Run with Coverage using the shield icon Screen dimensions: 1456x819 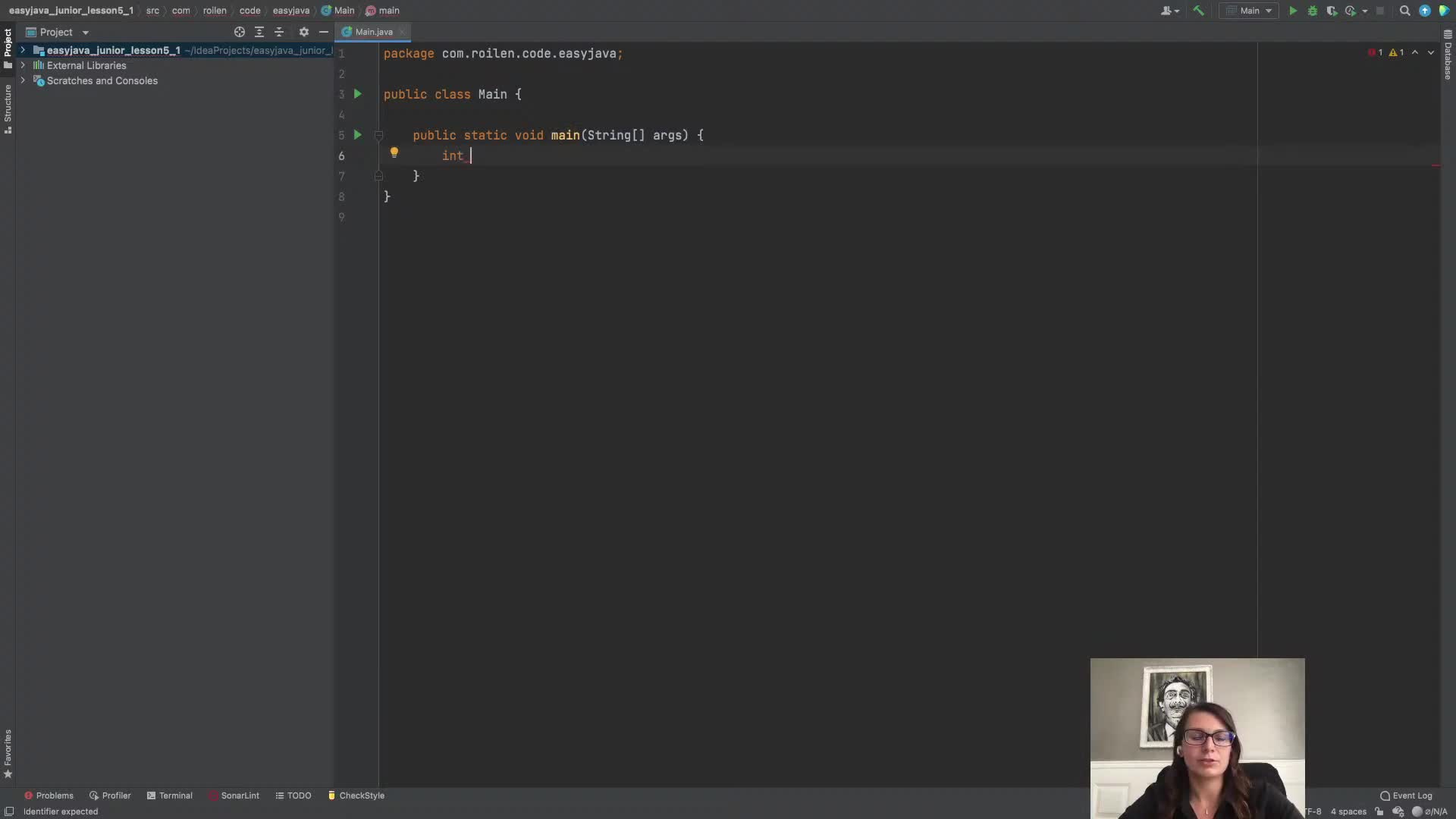click(1332, 11)
